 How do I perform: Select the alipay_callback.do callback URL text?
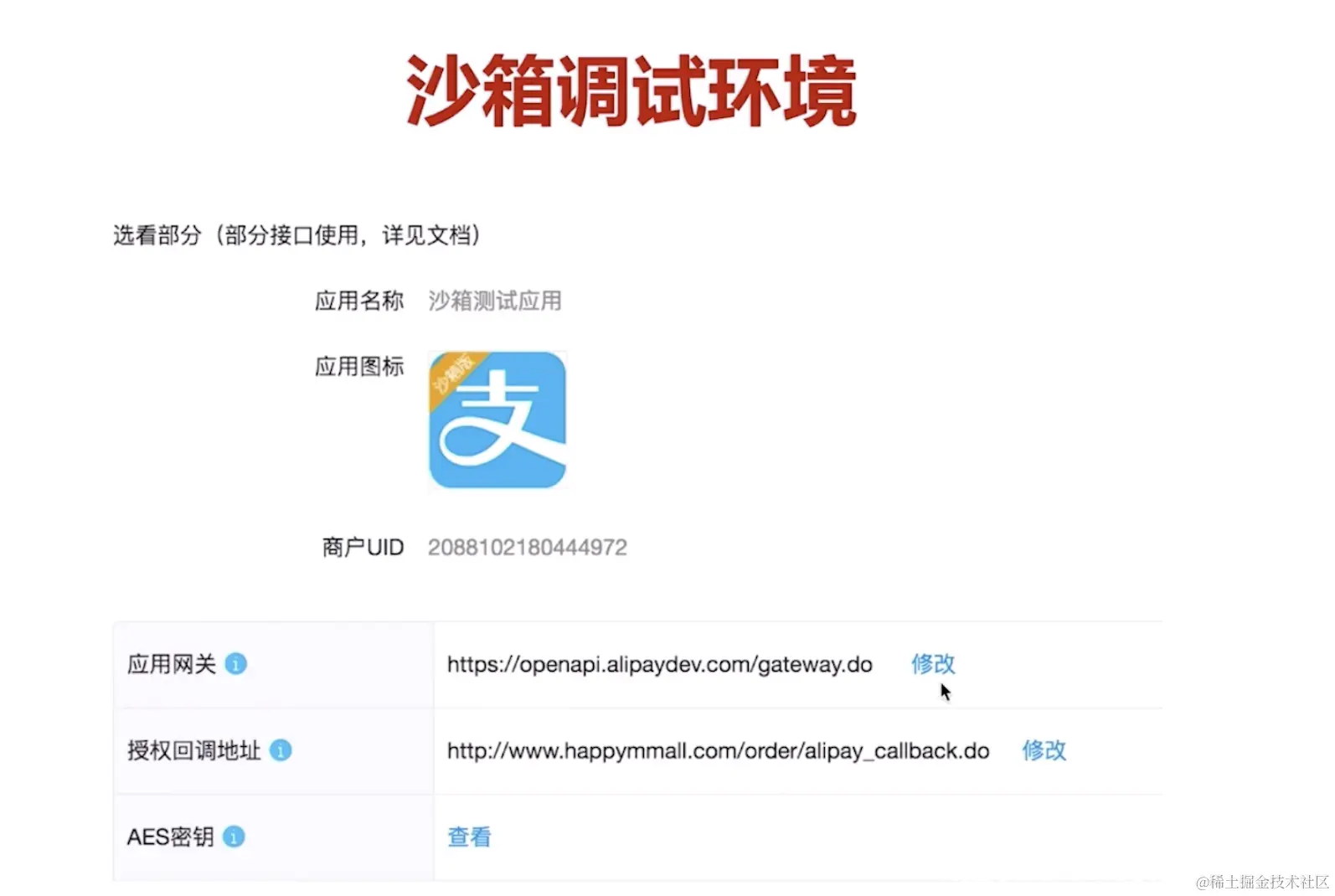click(x=719, y=751)
